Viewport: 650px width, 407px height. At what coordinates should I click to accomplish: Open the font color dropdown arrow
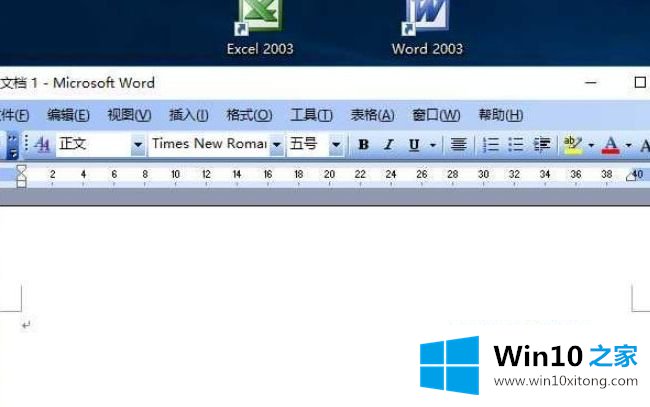pyautogui.click(x=628, y=145)
